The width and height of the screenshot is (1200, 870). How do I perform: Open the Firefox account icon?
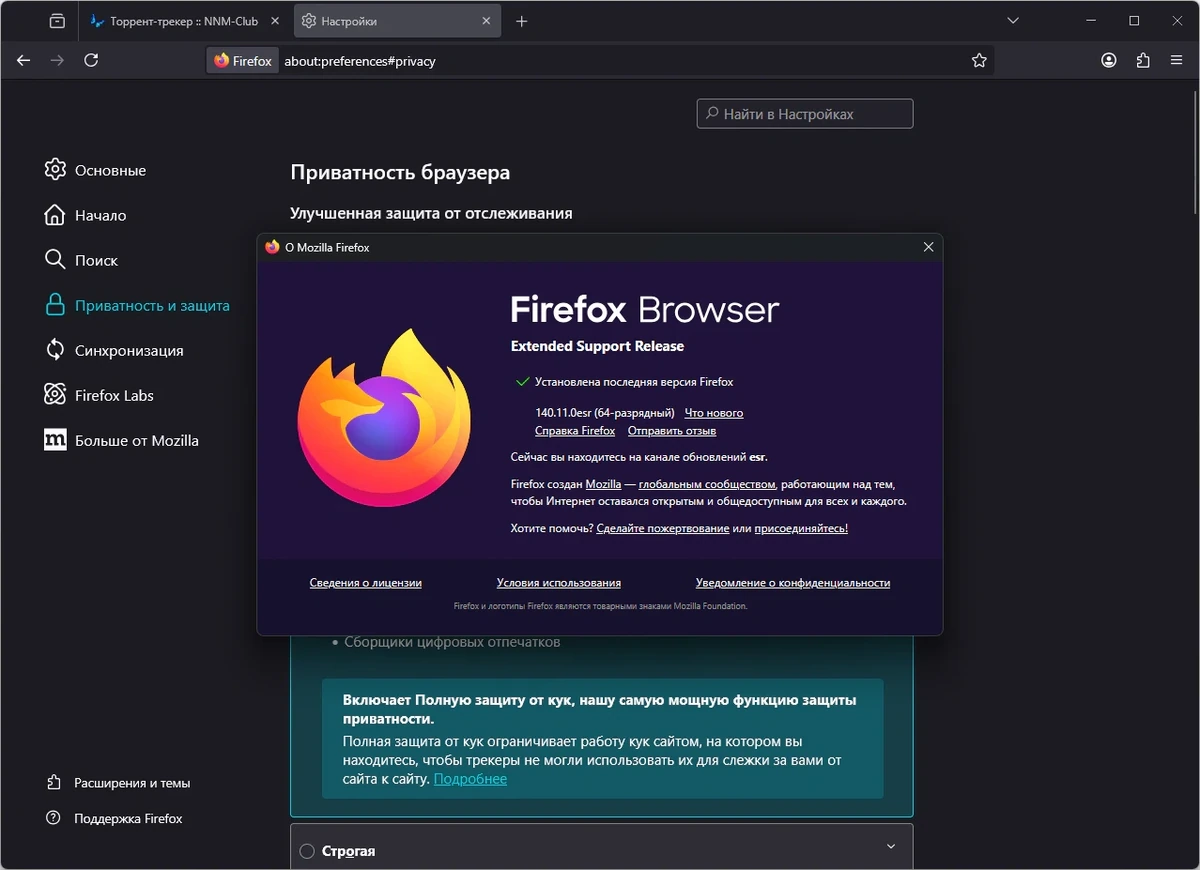pyautogui.click(x=1109, y=60)
